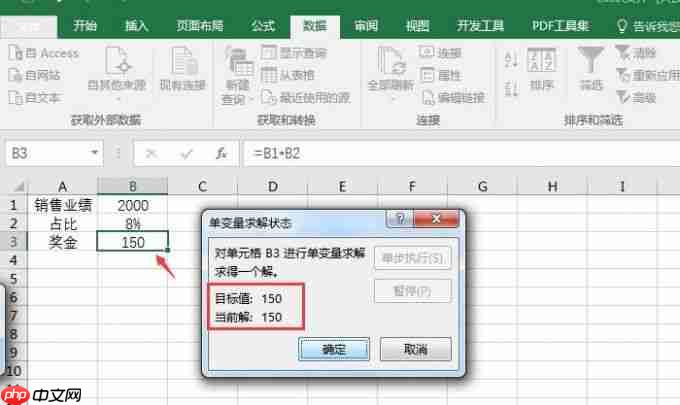Click the 从表格 icon

288,75
